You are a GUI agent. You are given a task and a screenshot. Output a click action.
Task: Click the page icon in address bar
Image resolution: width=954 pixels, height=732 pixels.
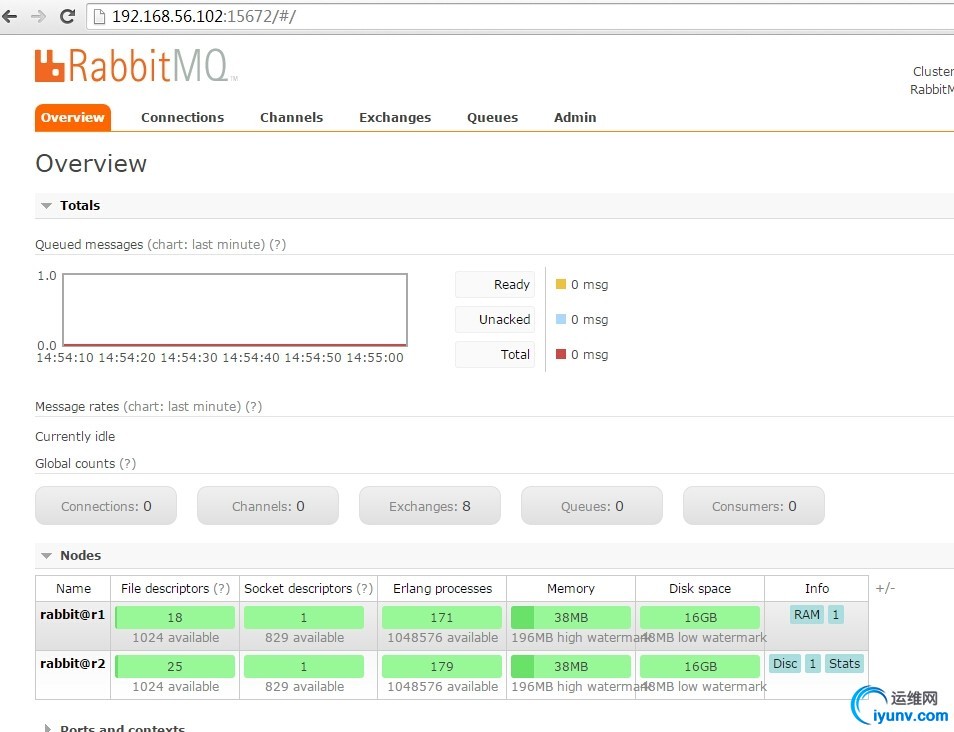click(x=99, y=16)
